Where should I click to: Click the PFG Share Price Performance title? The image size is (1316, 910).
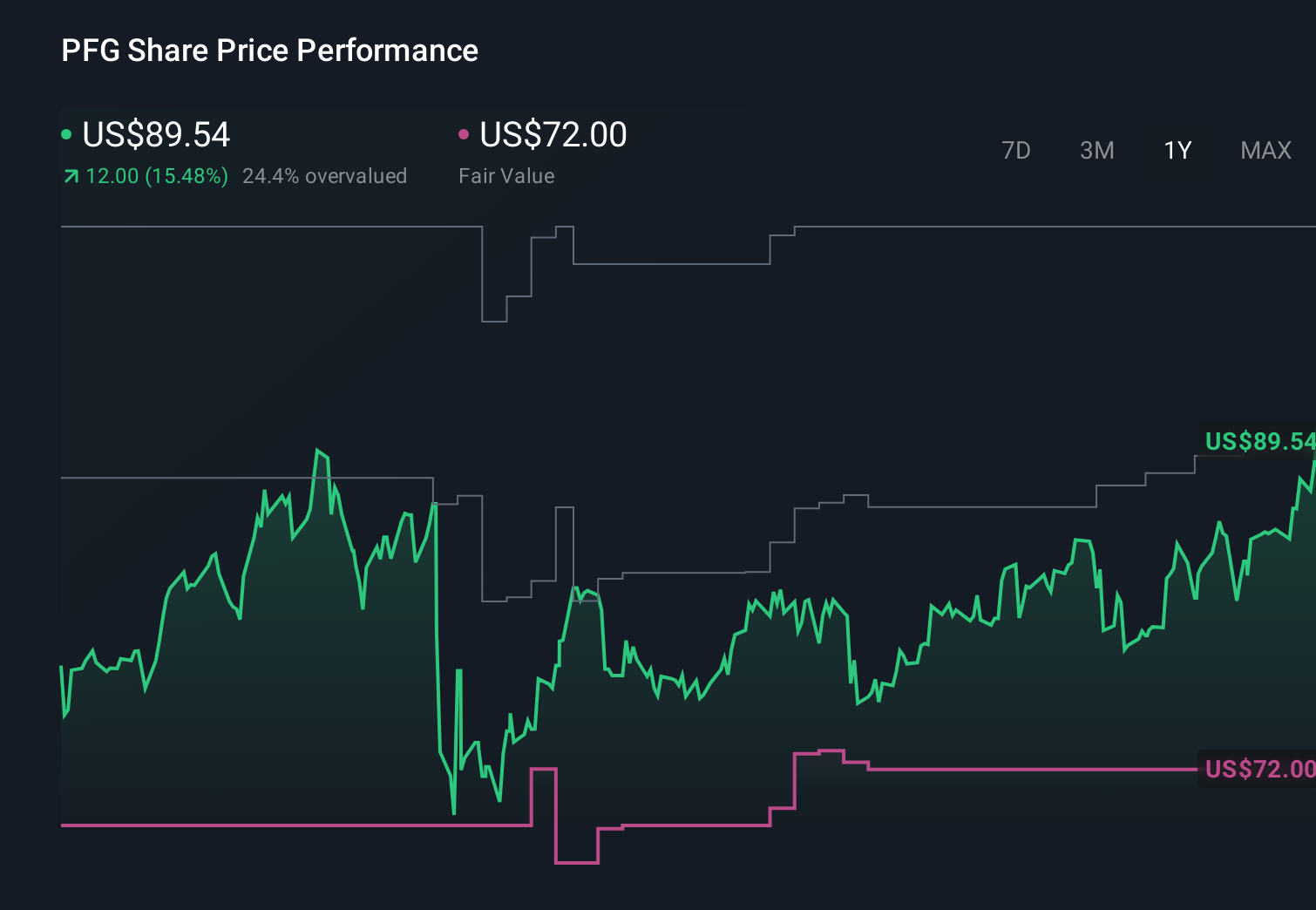[x=269, y=51]
